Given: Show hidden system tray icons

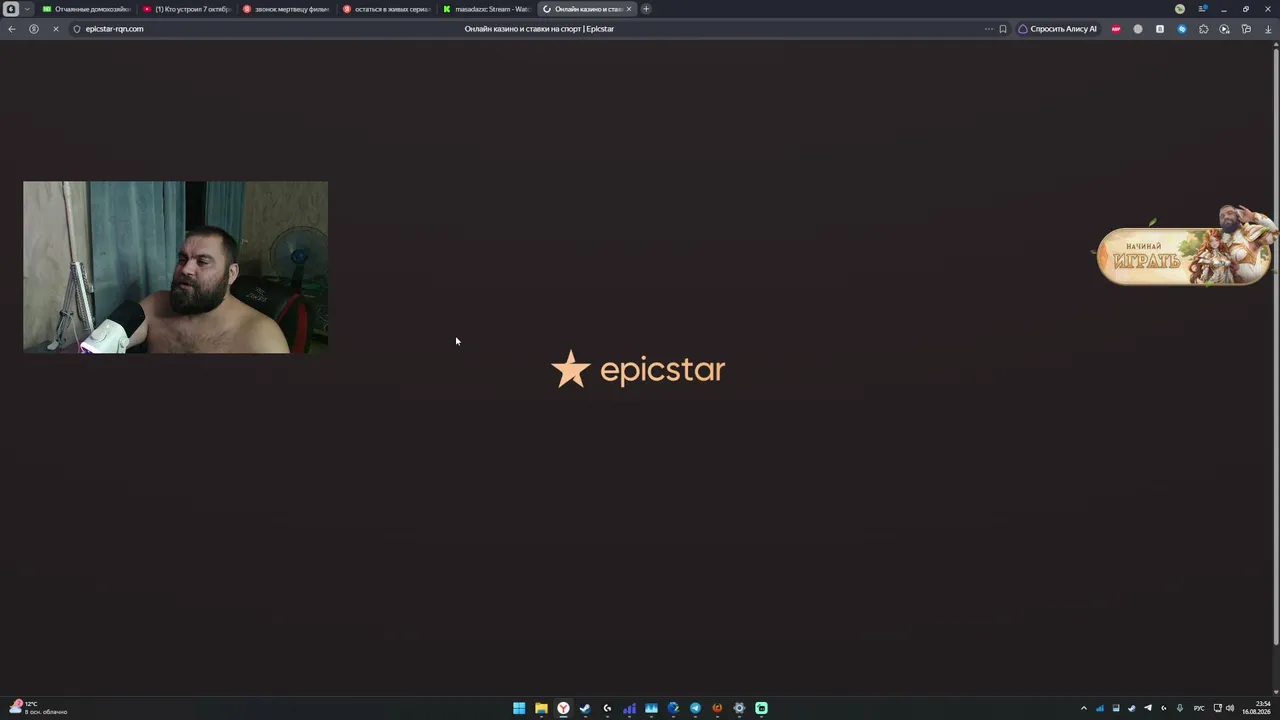Looking at the screenshot, I should [1083, 708].
